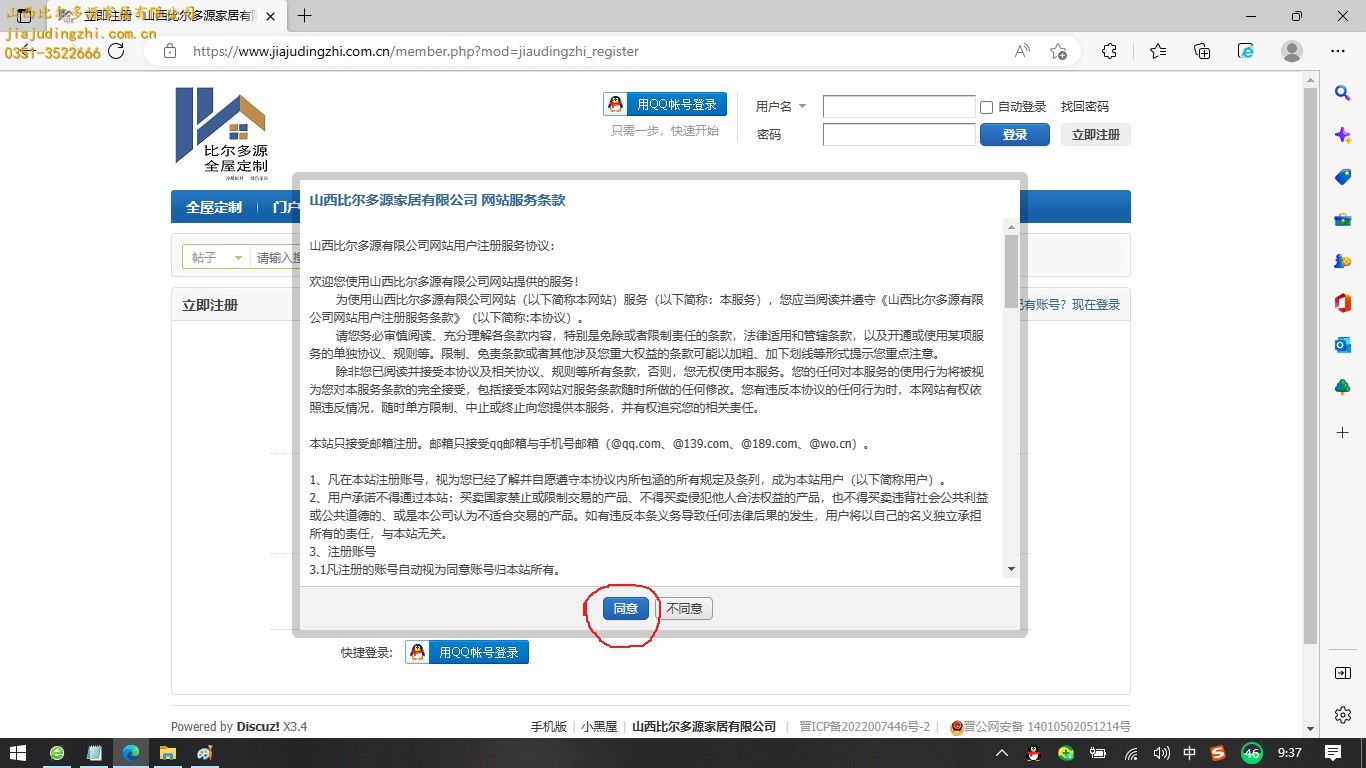Click the 不同意 disagree button
The image size is (1366, 768).
(685, 608)
